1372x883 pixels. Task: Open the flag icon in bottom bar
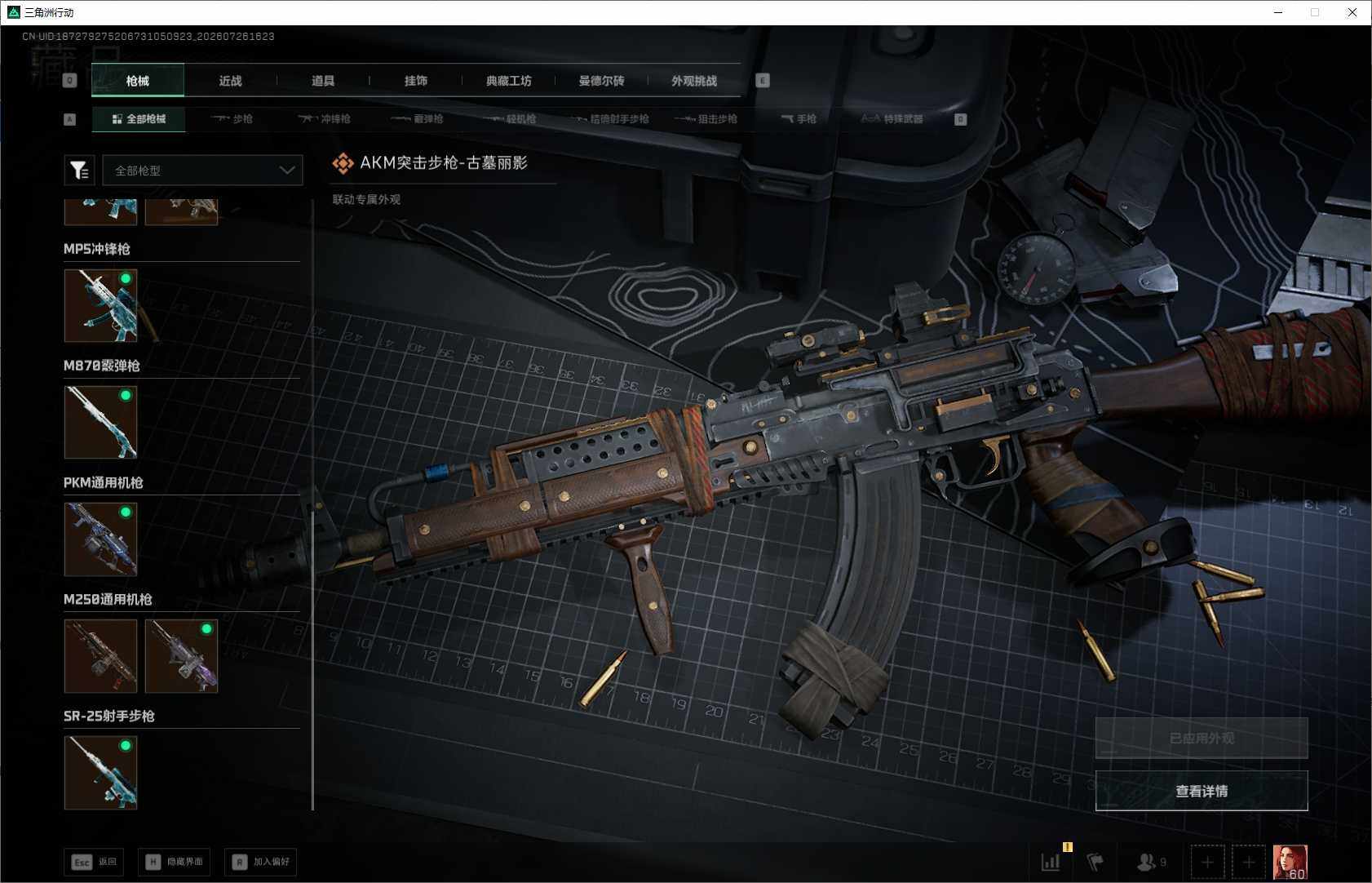[1095, 862]
